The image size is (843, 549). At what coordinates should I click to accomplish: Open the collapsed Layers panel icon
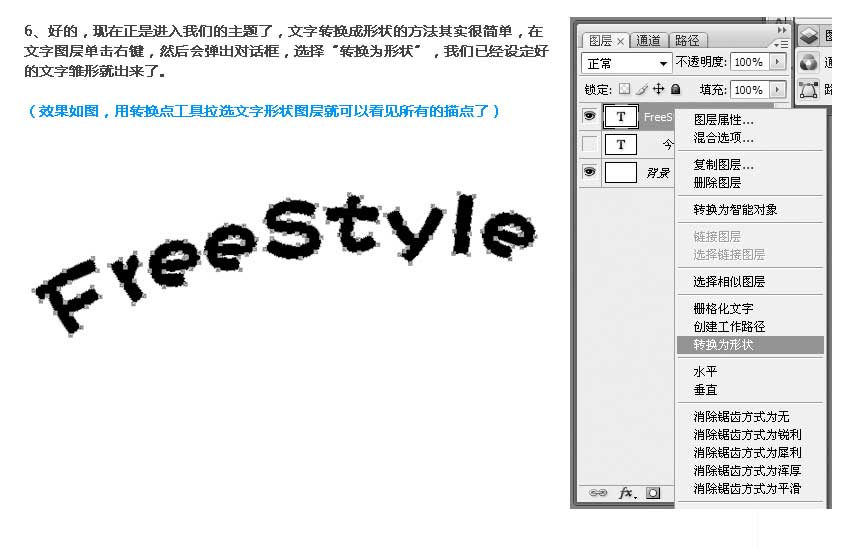808,35
